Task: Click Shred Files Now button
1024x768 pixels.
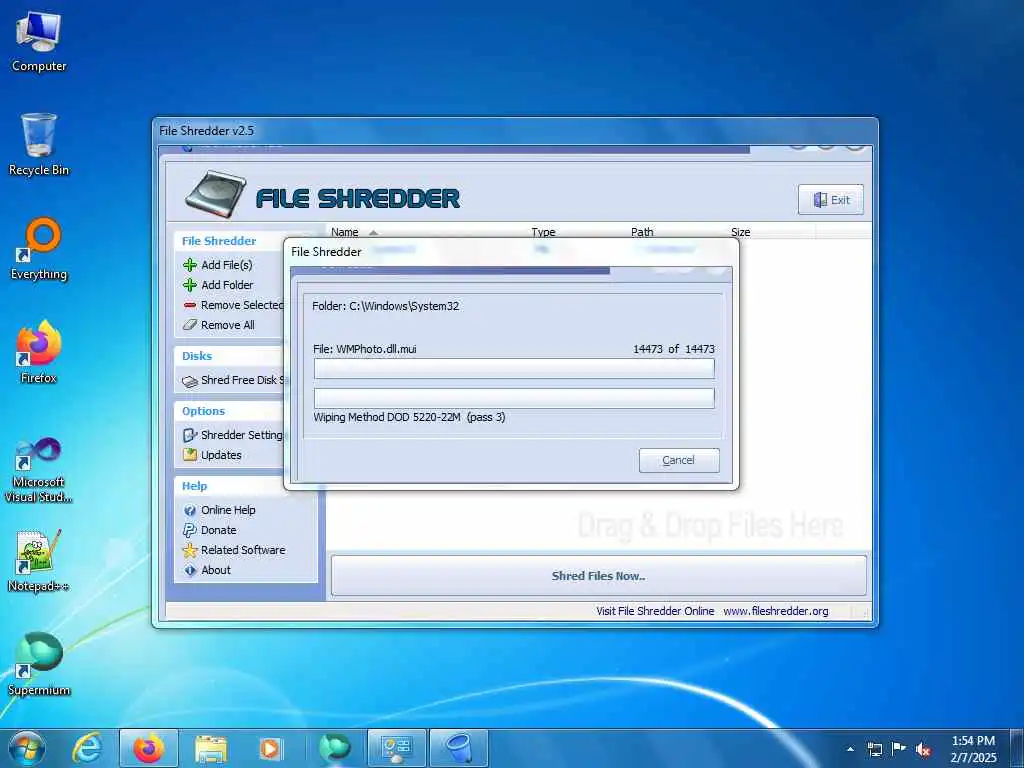Action: (598, 575)
